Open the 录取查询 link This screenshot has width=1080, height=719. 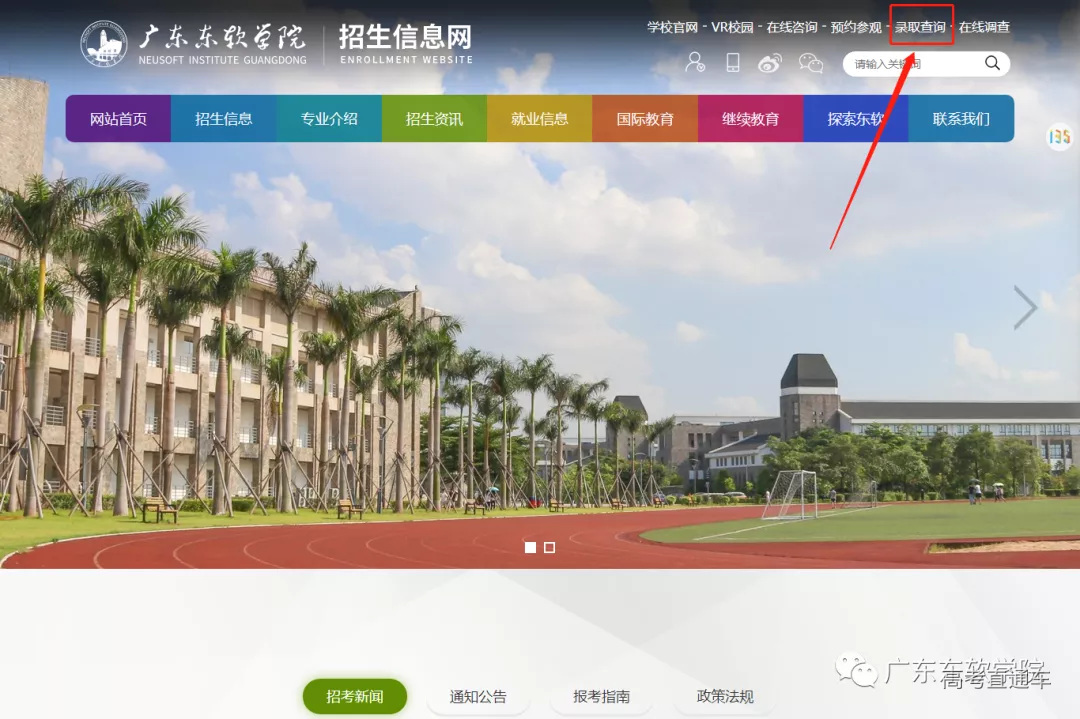tap(919, 27)
